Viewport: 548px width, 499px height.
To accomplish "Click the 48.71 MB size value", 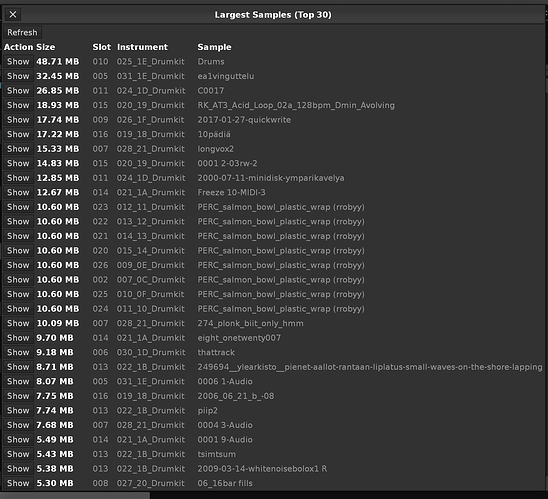I will [x=58, y=62].
